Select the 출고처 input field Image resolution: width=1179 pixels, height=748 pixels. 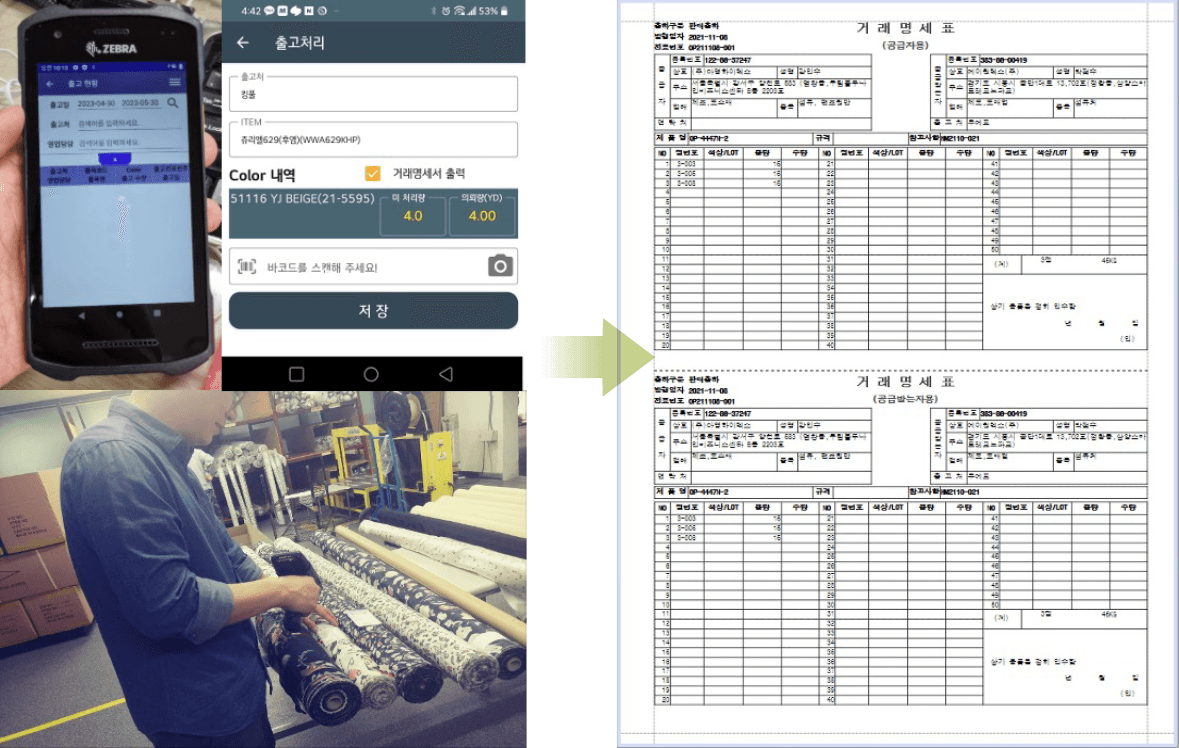[x=373, y=94]
